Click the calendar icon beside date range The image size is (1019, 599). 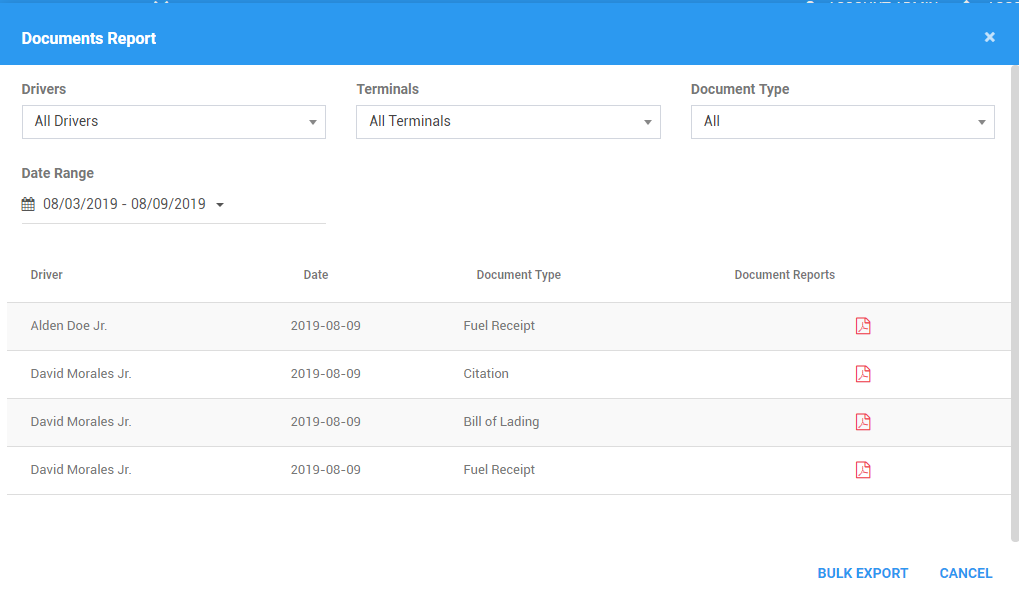28,204
